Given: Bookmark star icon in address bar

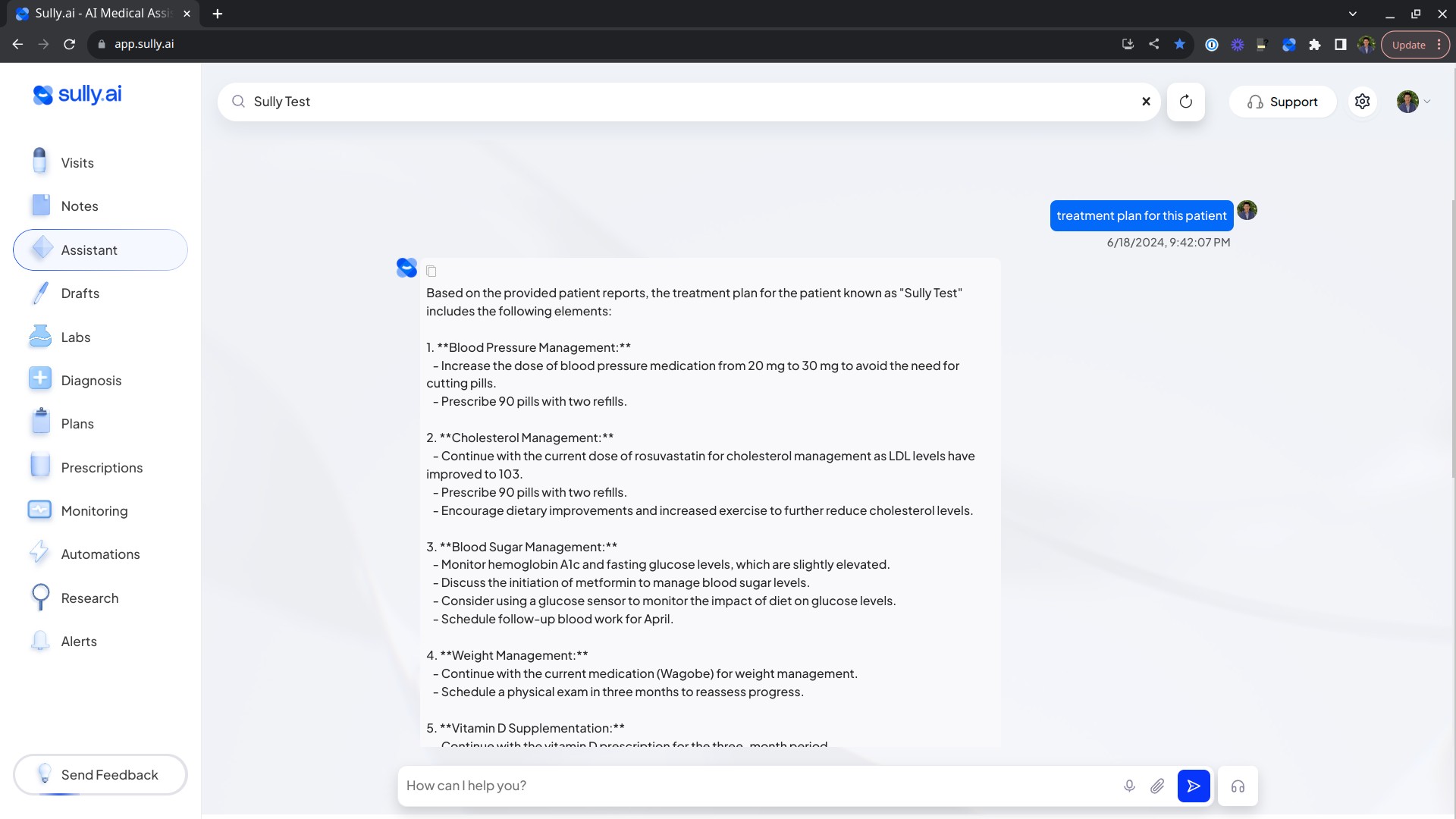Looking at the screenshot, I should [1179, 45].
